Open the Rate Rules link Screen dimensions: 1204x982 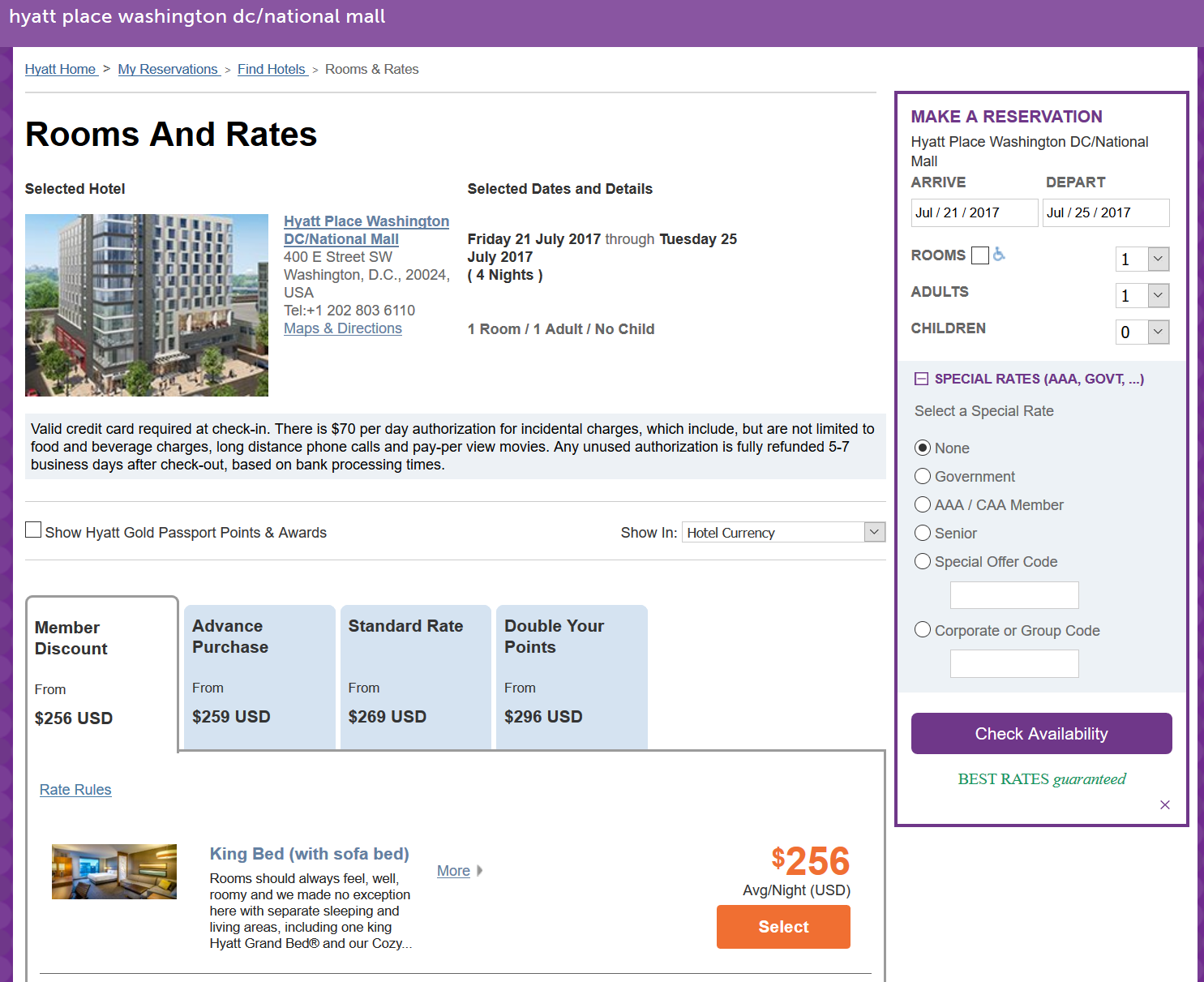click(75, 790)
